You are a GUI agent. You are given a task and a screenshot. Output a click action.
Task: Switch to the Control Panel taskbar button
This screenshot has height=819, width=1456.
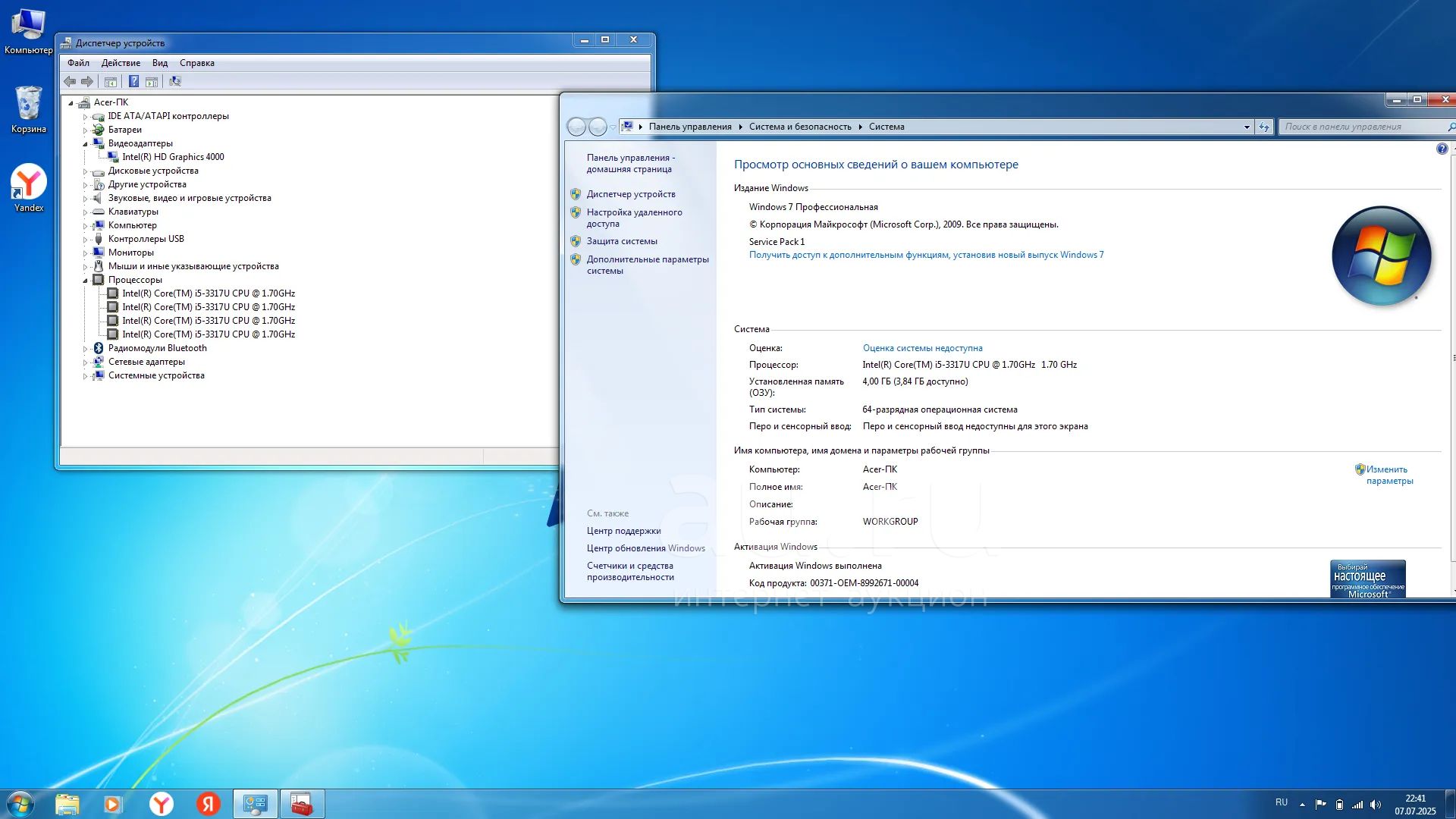(x=255, y=804)
